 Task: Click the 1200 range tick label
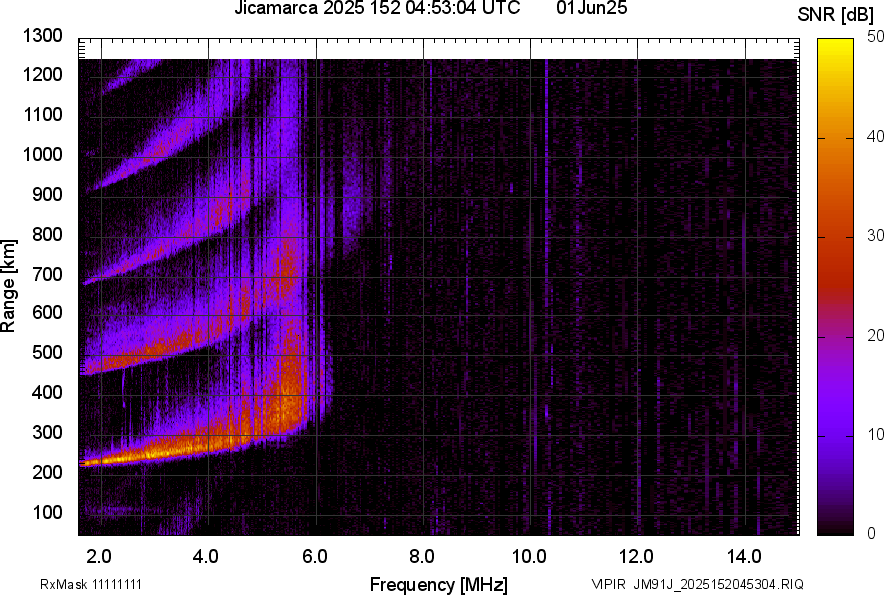click(x=42, y=74)
